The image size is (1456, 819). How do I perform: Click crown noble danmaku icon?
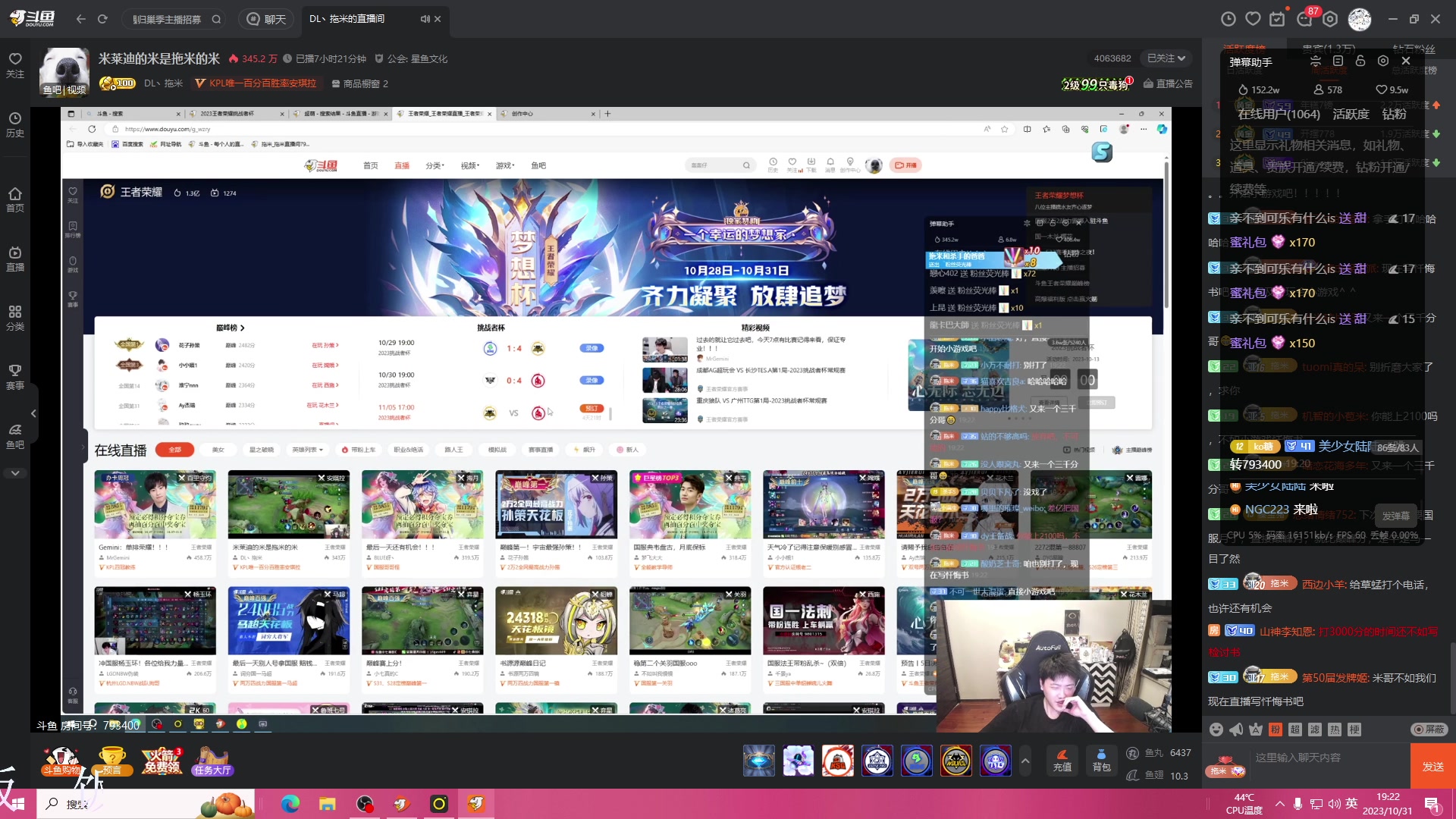(x=1256, y=729)
